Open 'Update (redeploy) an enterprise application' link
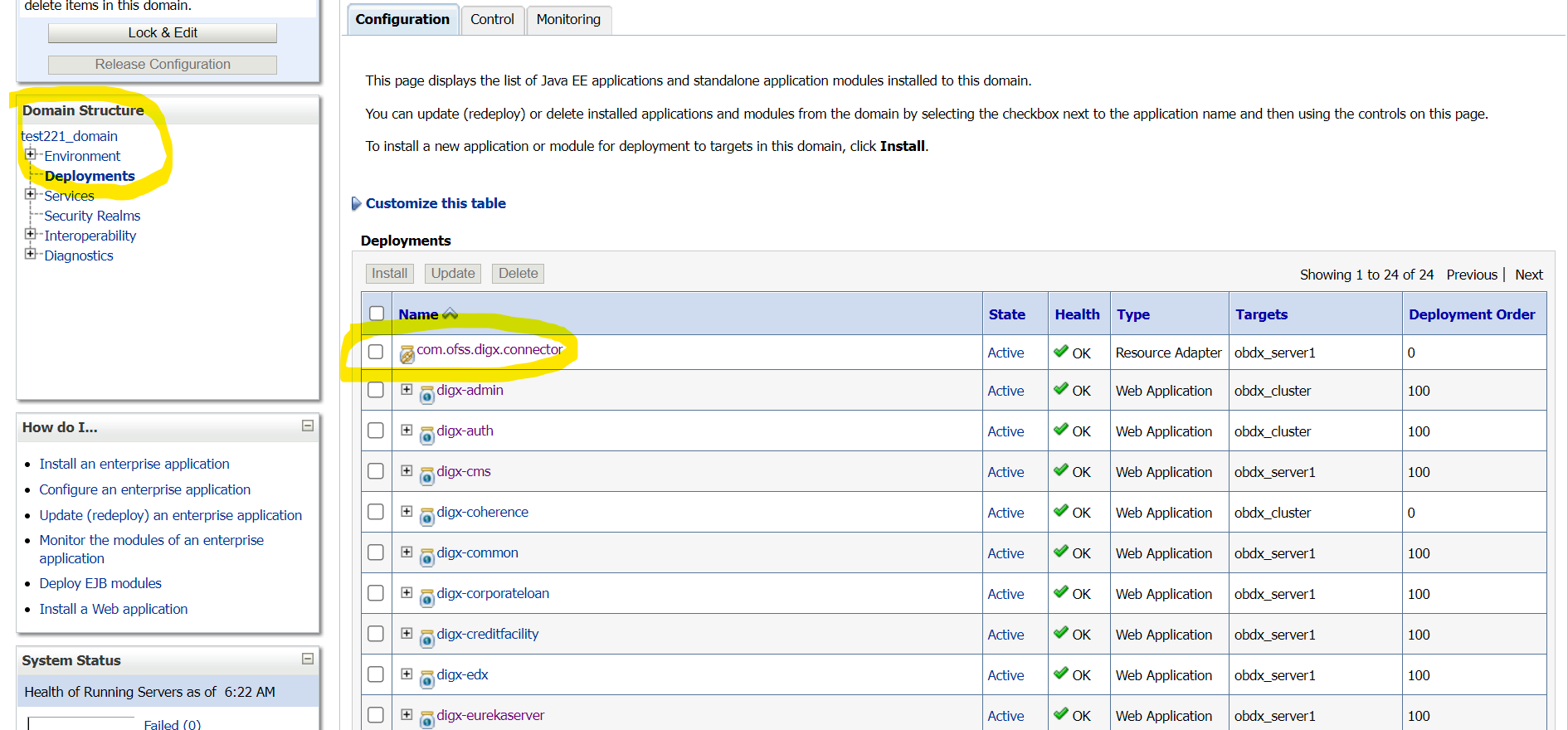This screenshot has height=730, width=1568. (170, 515)
